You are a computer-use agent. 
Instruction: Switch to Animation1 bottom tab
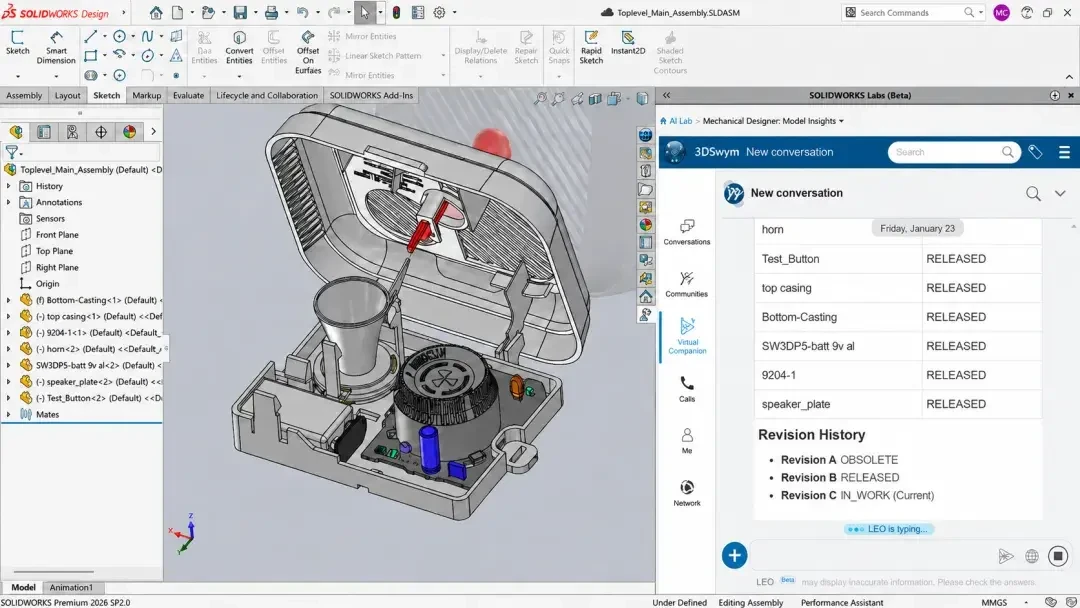[x=71, y=587]
